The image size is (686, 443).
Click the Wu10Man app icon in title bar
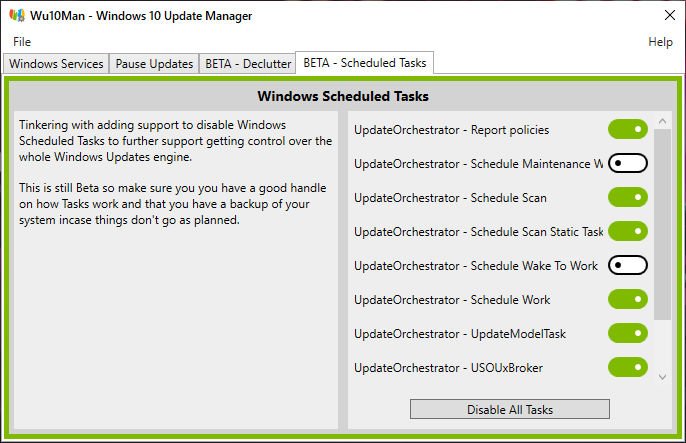tap(17, 16)
